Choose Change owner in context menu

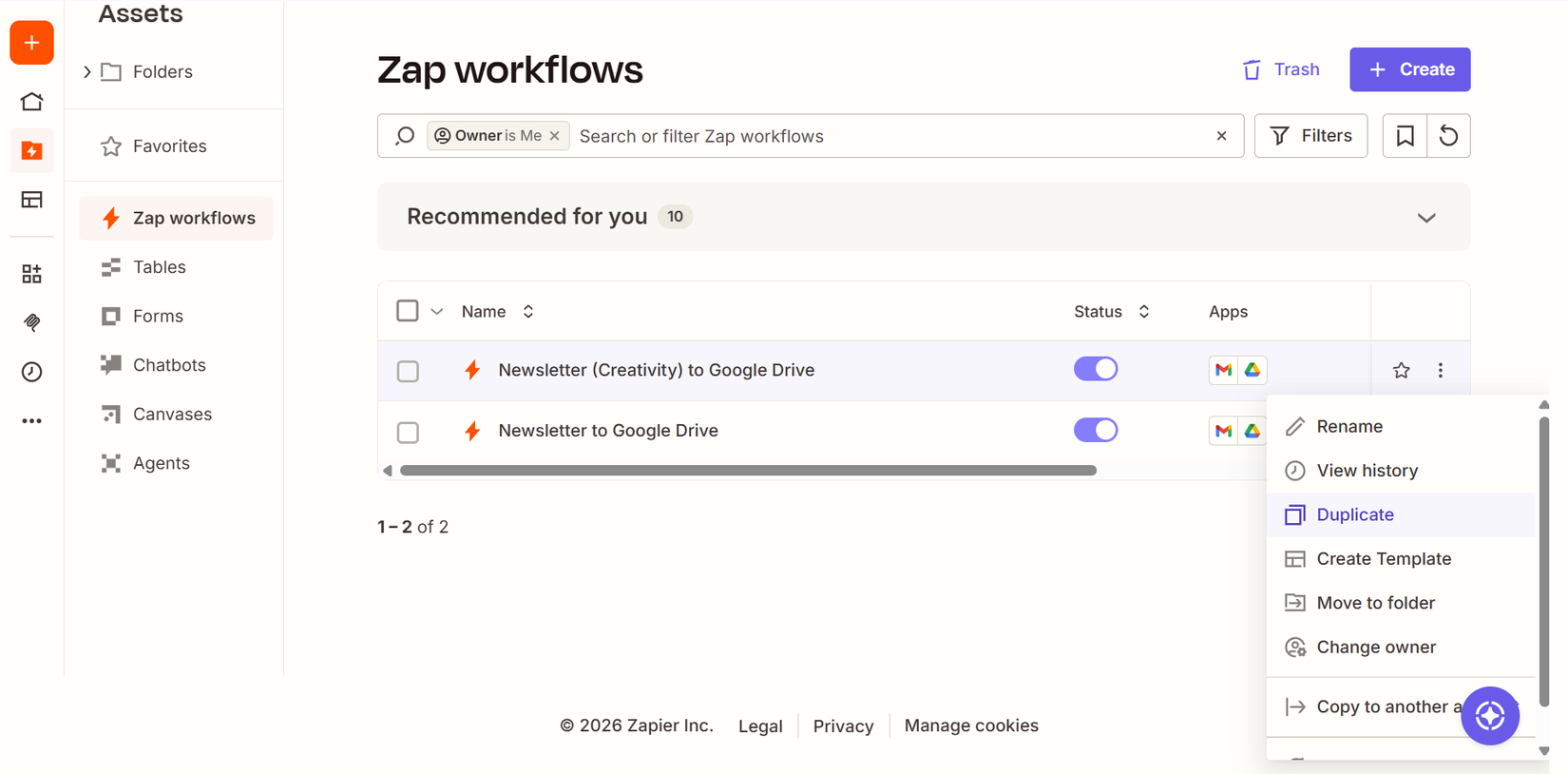(x=1401, y=648)
